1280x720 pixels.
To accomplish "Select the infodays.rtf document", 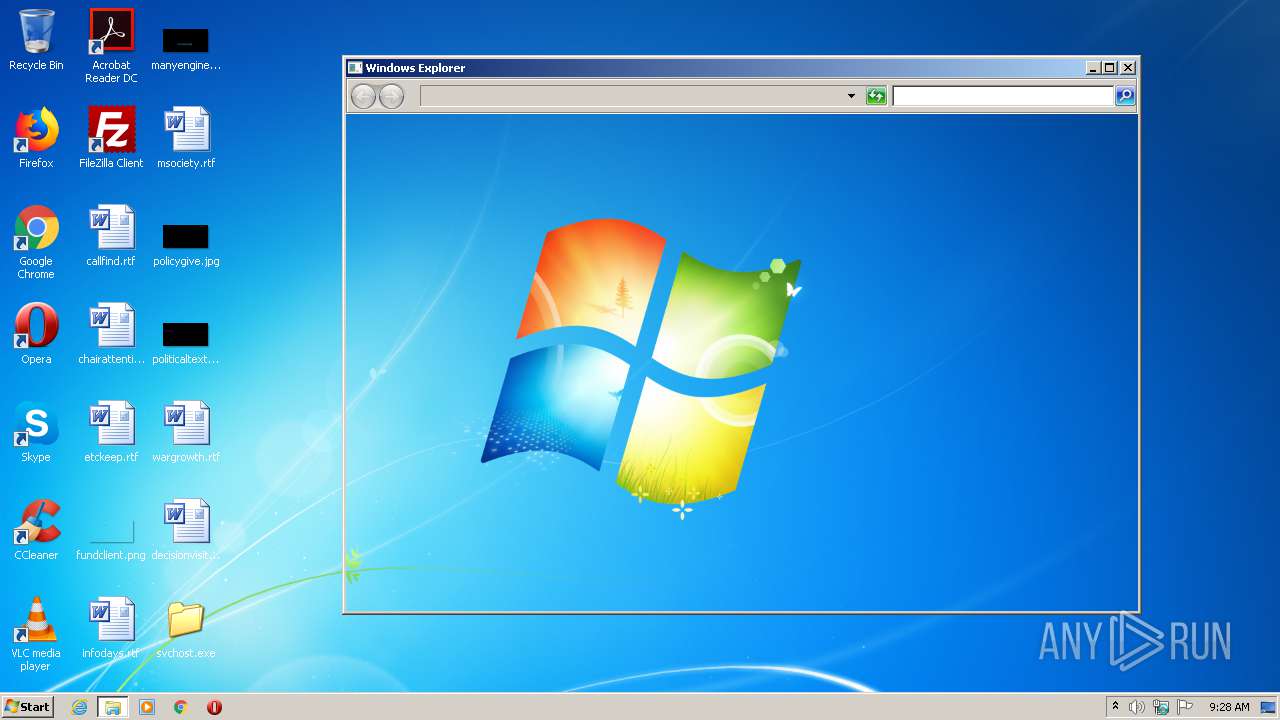I will pos(111,628).
